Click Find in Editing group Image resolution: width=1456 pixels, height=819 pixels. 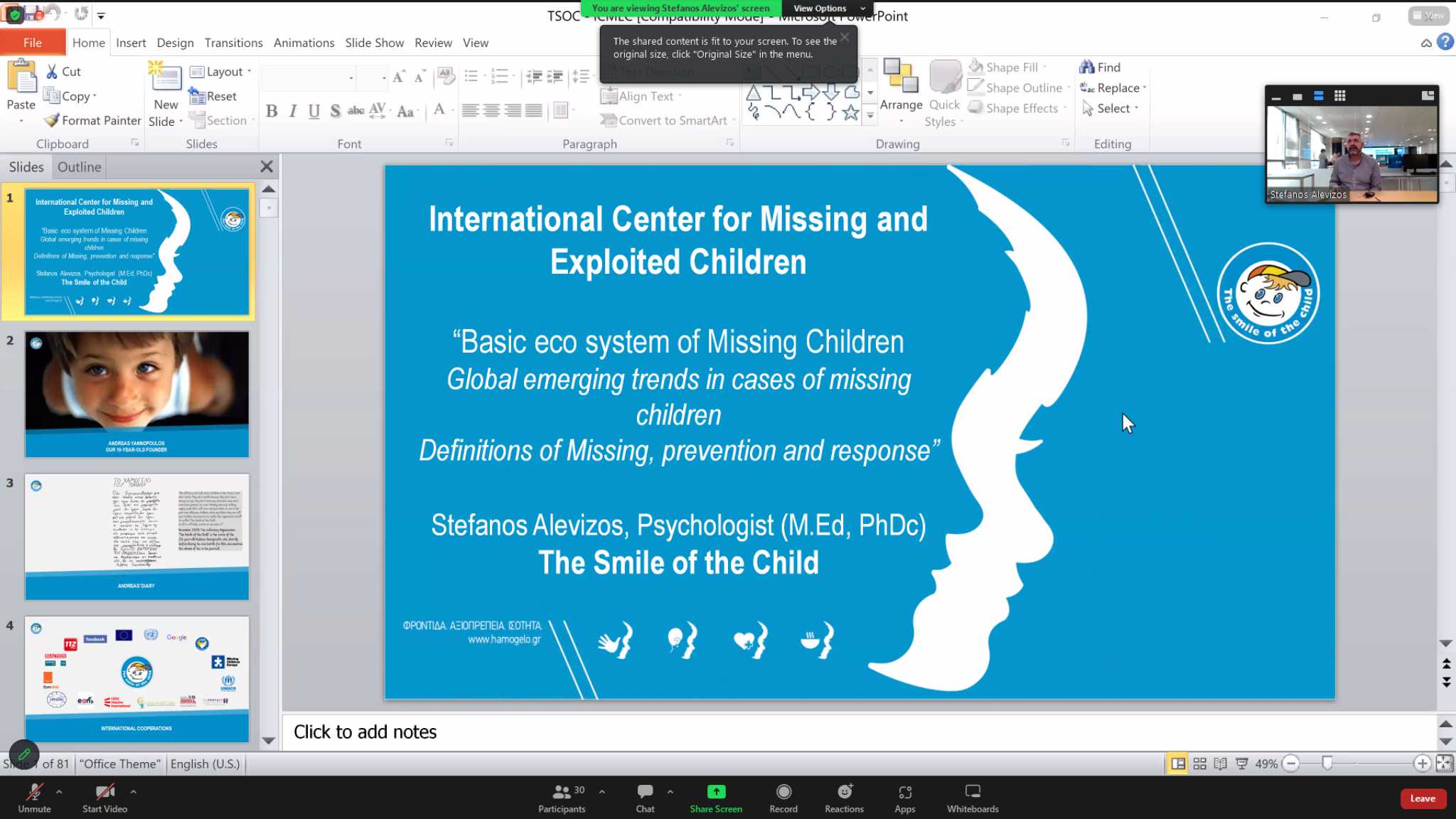[1101, 67]
